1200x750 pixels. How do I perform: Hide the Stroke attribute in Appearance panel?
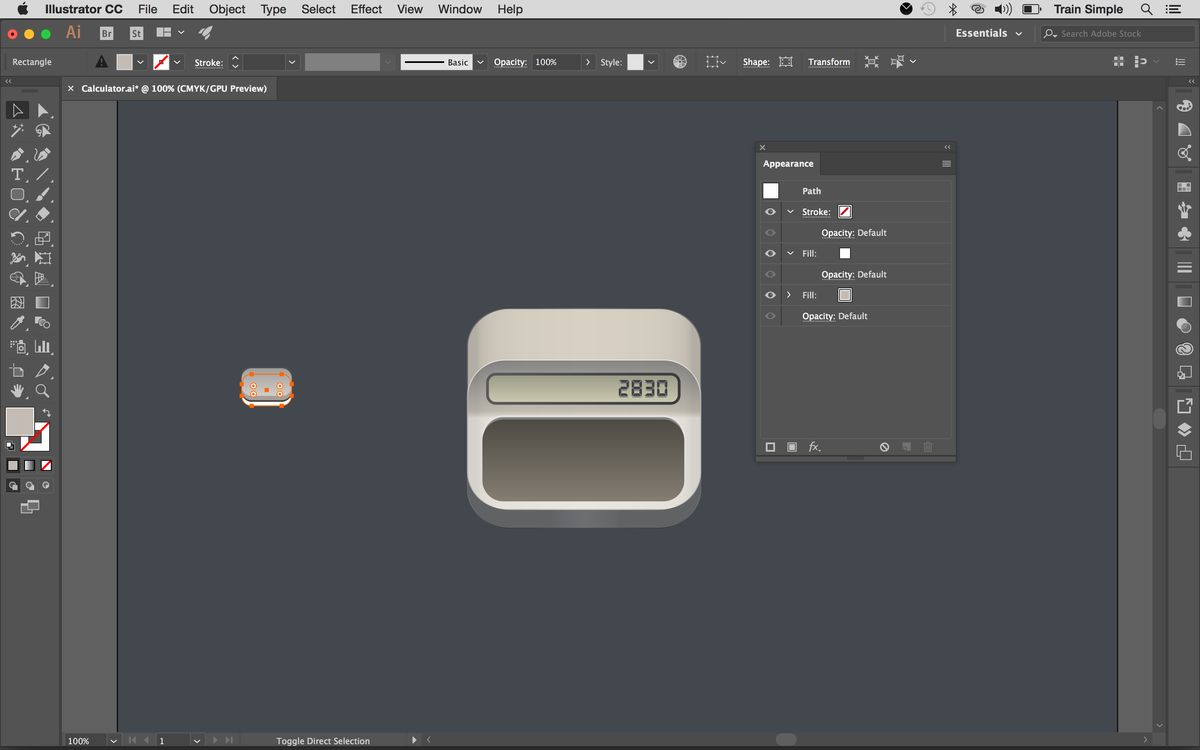(x=769, y=211)
